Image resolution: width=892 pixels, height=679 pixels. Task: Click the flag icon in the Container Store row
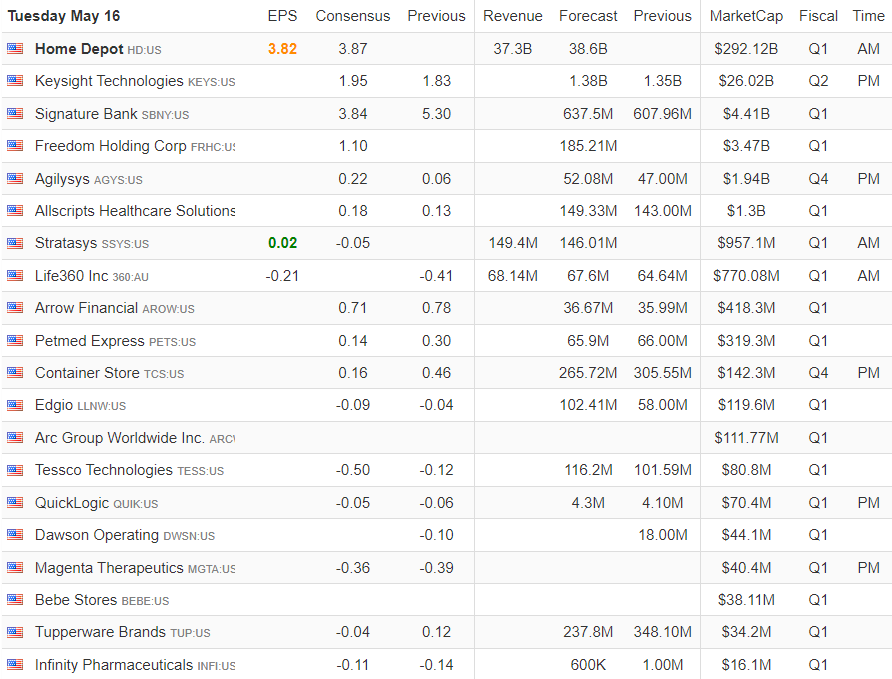[x=15, y=373]
